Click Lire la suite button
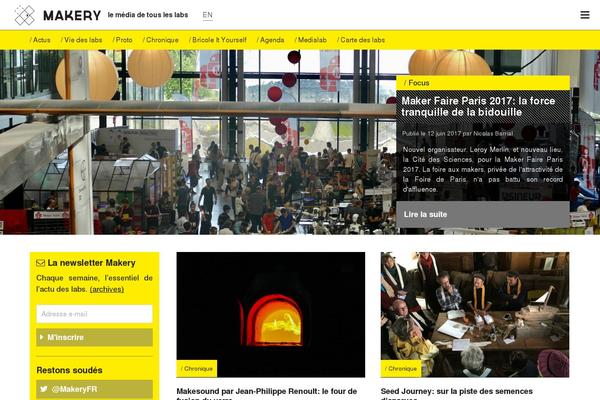 (x=483, y=214)
